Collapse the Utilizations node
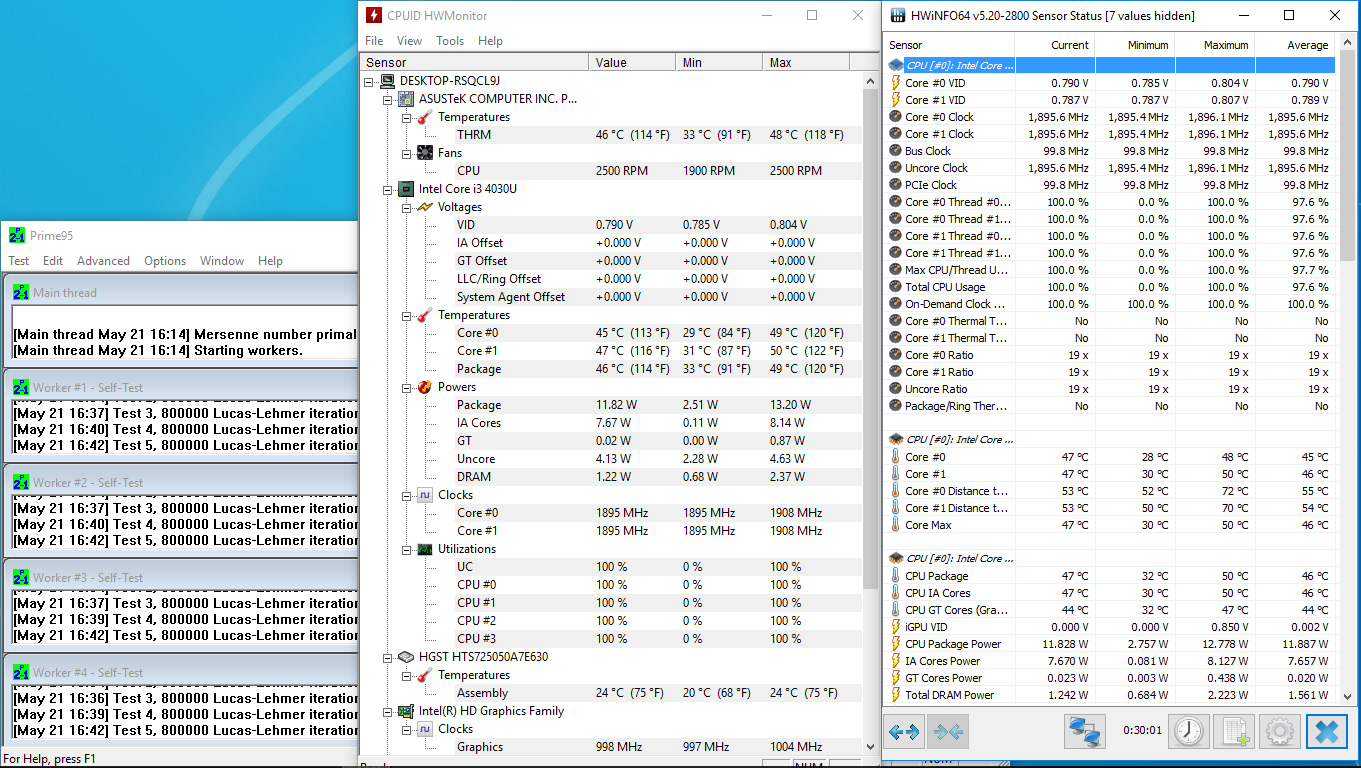The height and width of the screenshot is (768, 1361). [406, 549]
